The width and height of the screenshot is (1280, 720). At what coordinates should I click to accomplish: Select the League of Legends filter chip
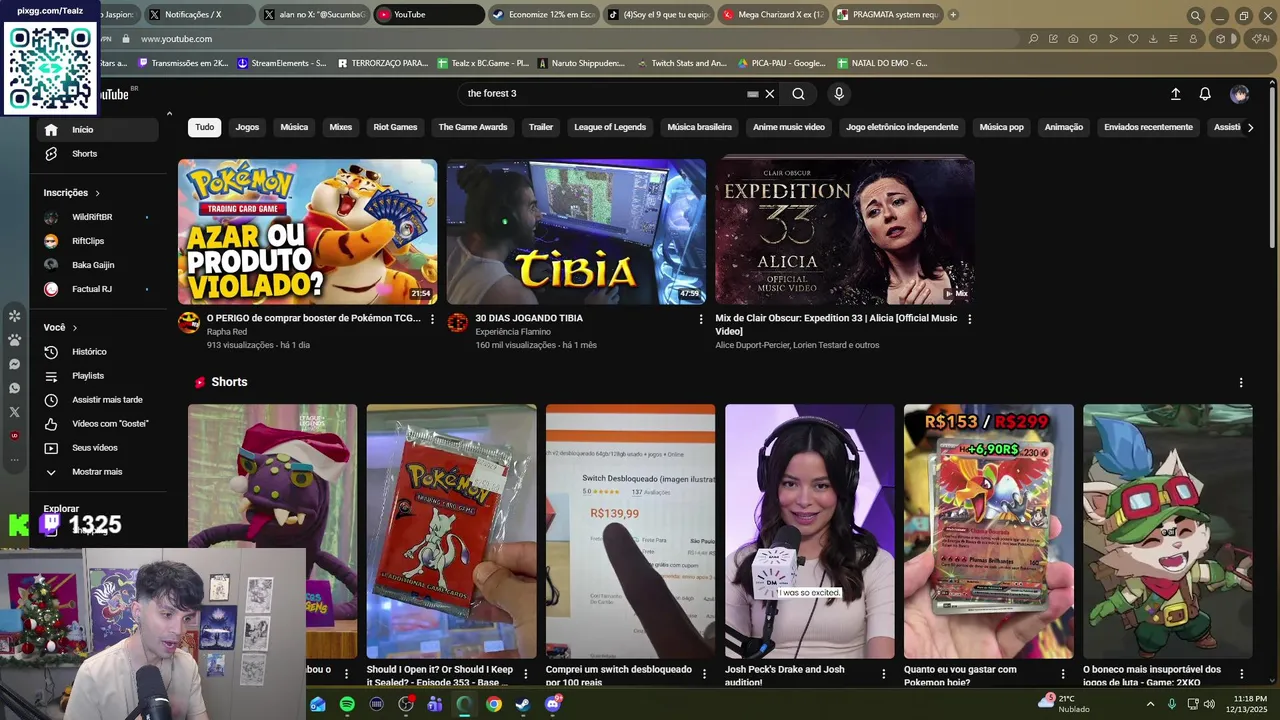coord(610,127)
